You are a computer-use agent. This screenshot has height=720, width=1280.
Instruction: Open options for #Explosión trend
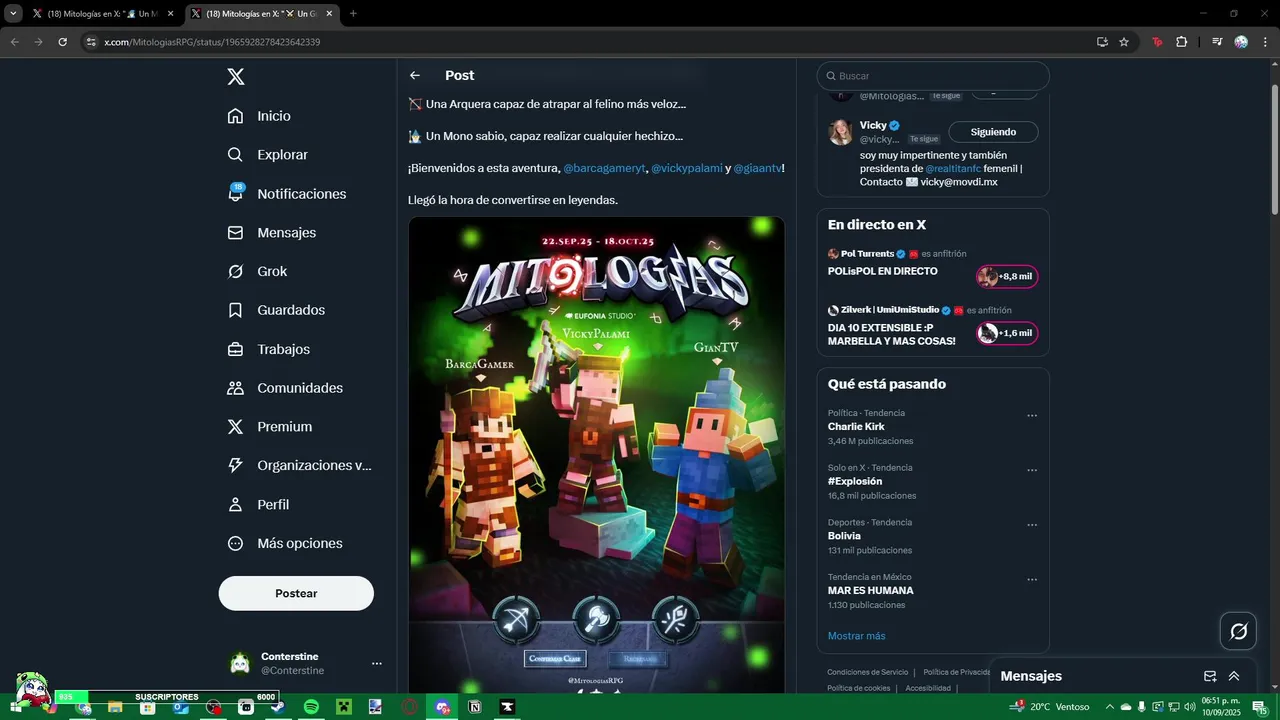(1032, 470)
